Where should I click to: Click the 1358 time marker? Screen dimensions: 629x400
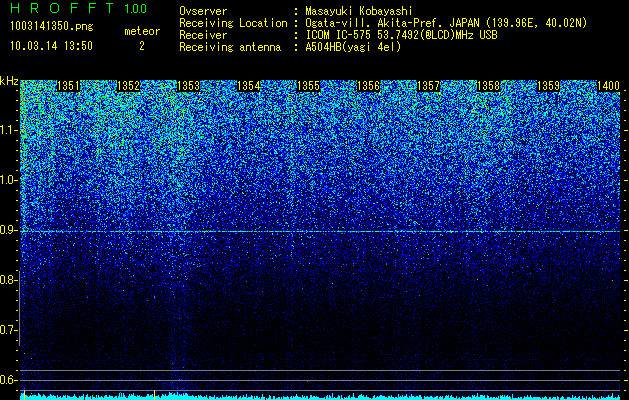pyautogui.click(x=489, y=86)
